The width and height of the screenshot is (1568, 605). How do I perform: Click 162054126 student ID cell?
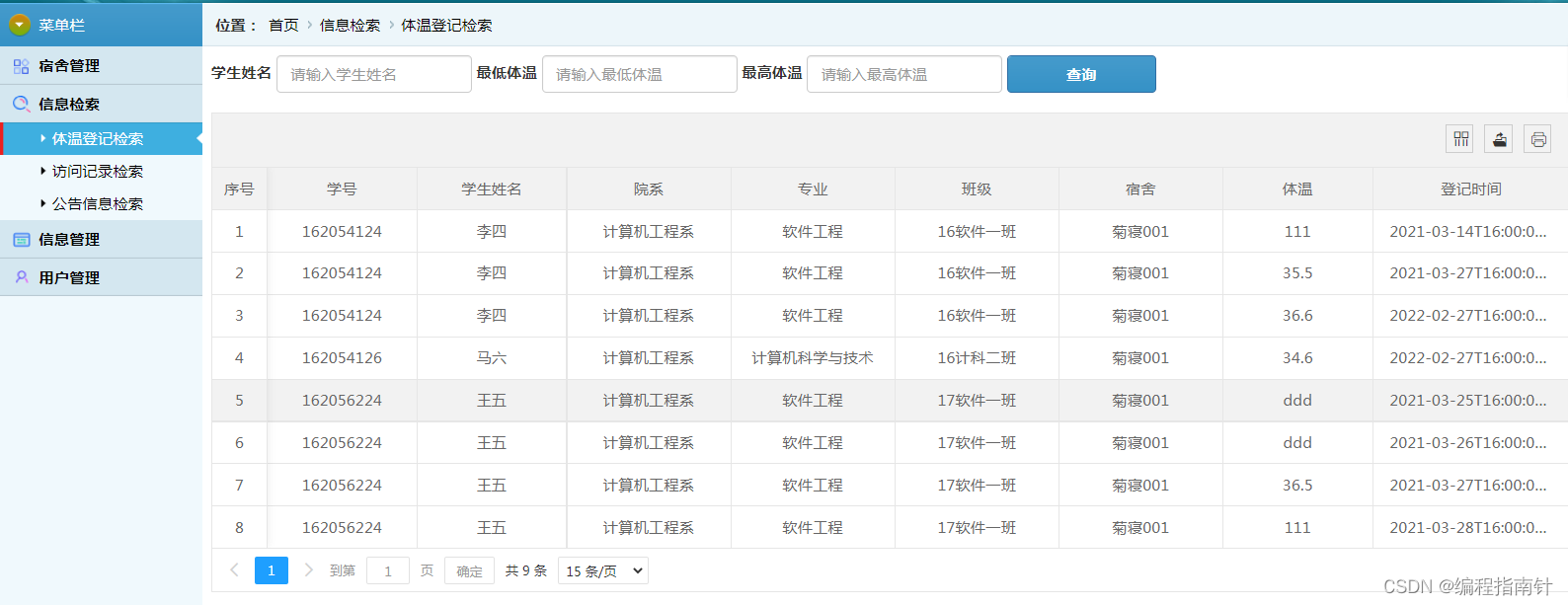click(342, 358)
